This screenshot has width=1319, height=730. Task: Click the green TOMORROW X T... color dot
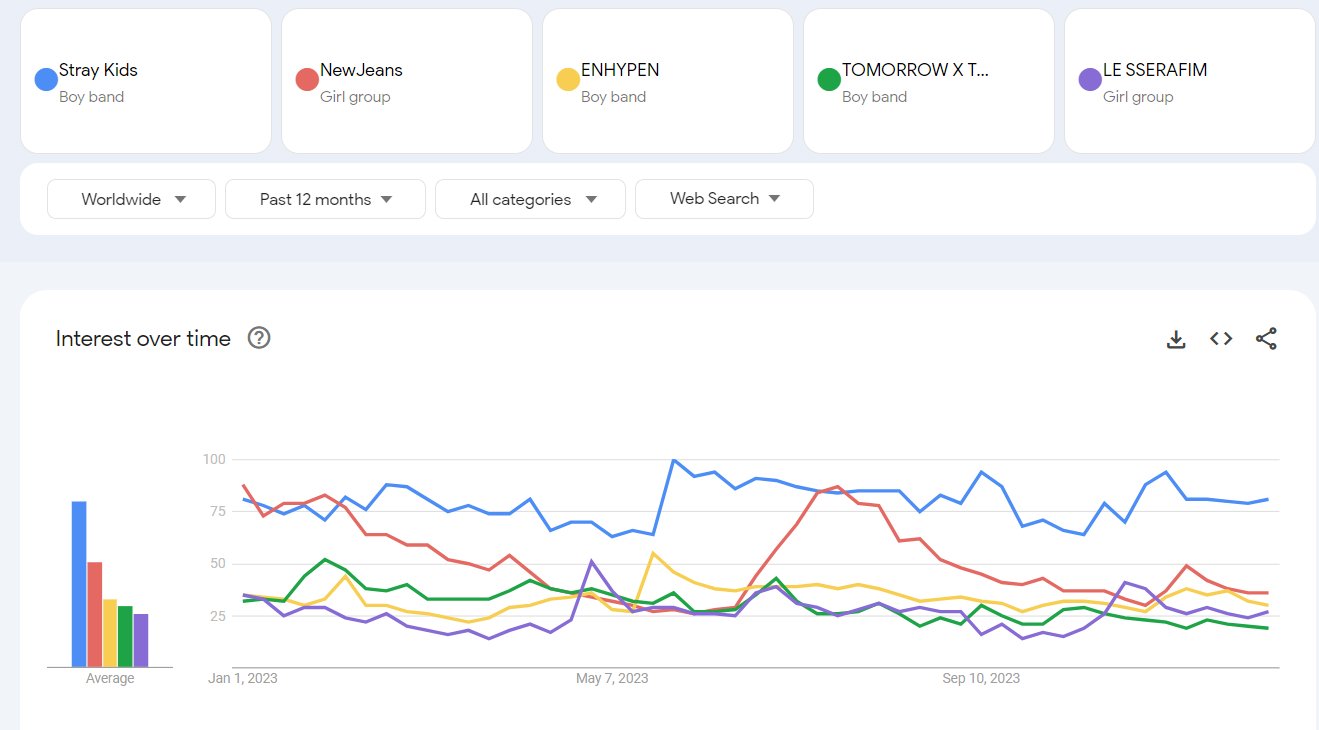(829, 79)
